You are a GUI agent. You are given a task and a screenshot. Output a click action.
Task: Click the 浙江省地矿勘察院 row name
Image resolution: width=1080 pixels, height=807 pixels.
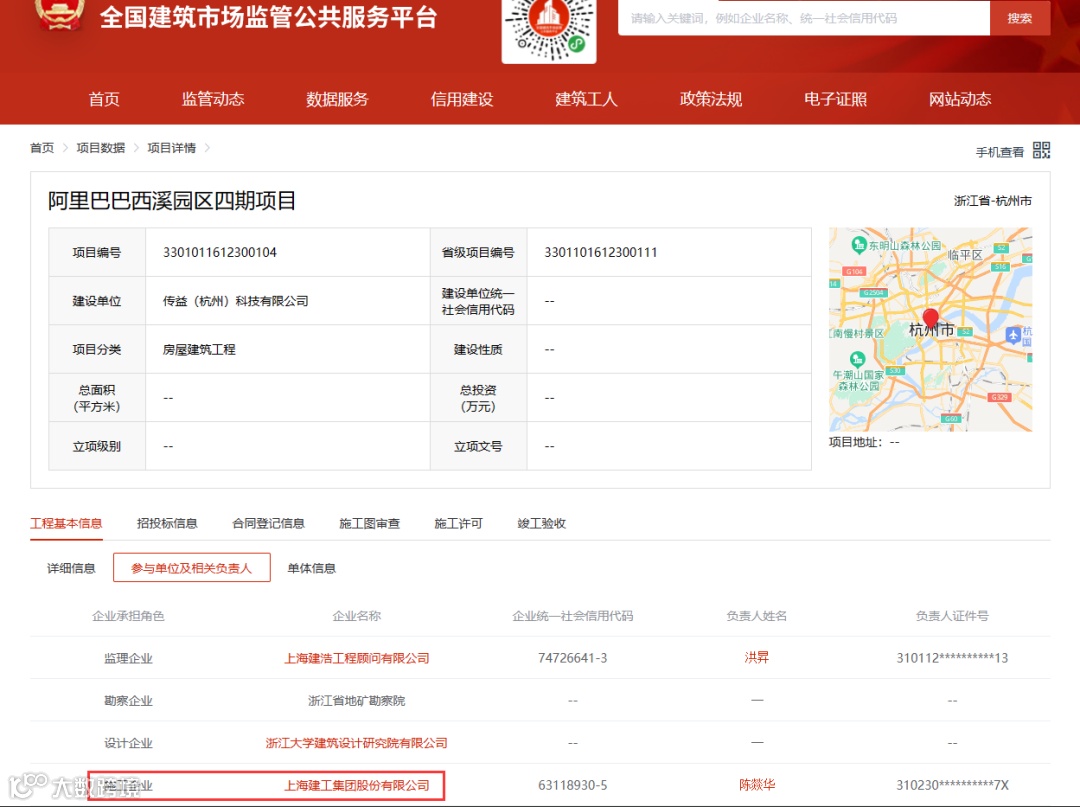(357, 701)
